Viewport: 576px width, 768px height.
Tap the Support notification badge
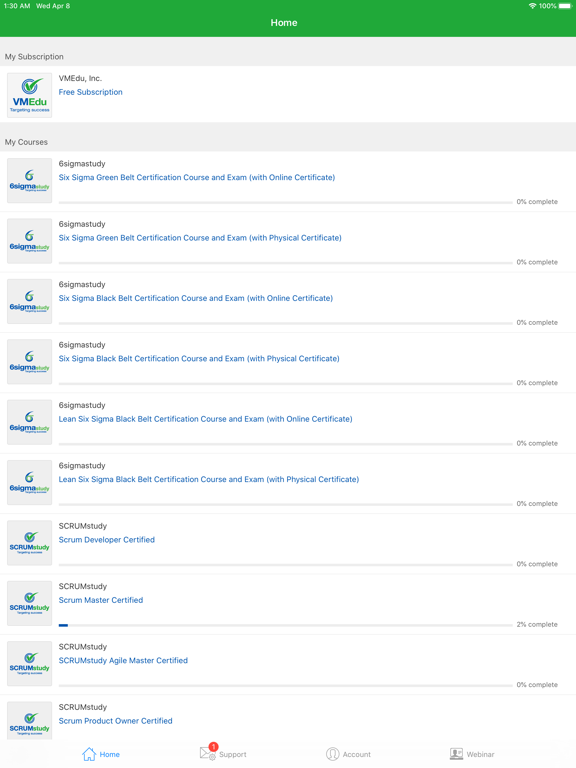tap(213, 747)
